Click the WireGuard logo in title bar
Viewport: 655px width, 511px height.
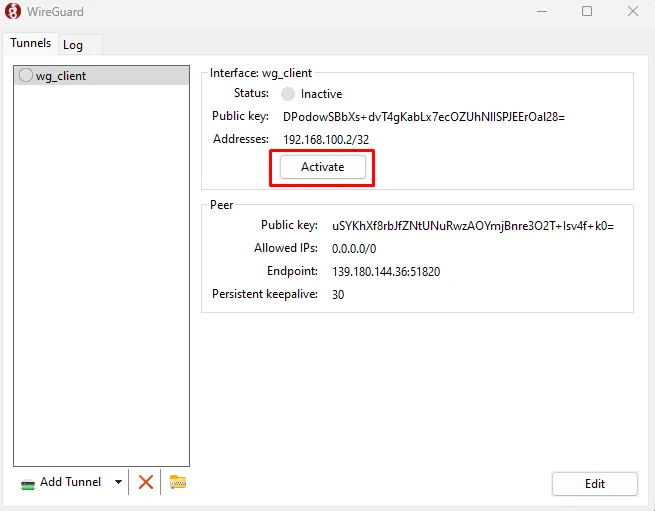tap(13, 11)
